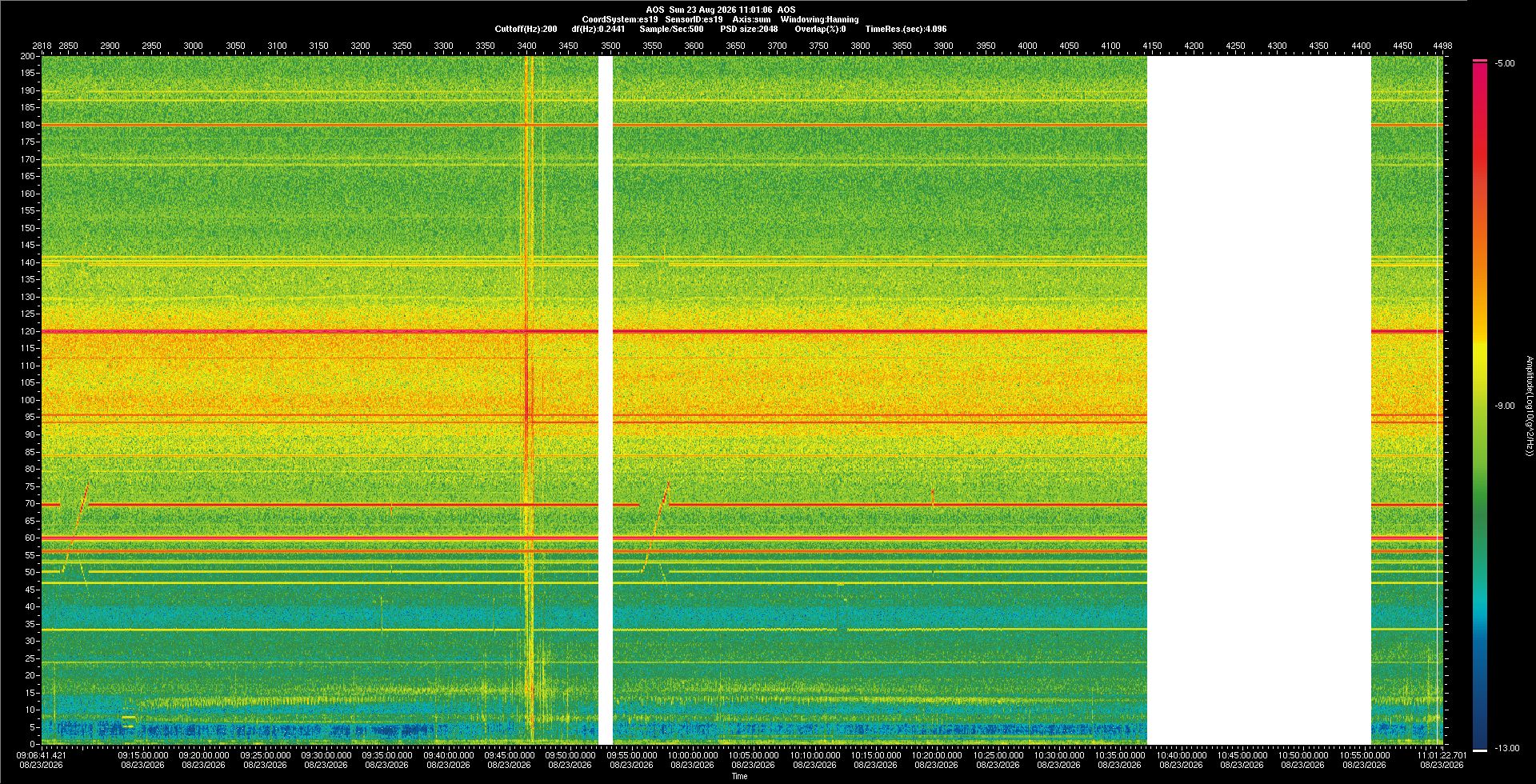Click the 30 frequency axis label
The height and width of the screenshot is (784, 1536).
[x=30, y=641]
